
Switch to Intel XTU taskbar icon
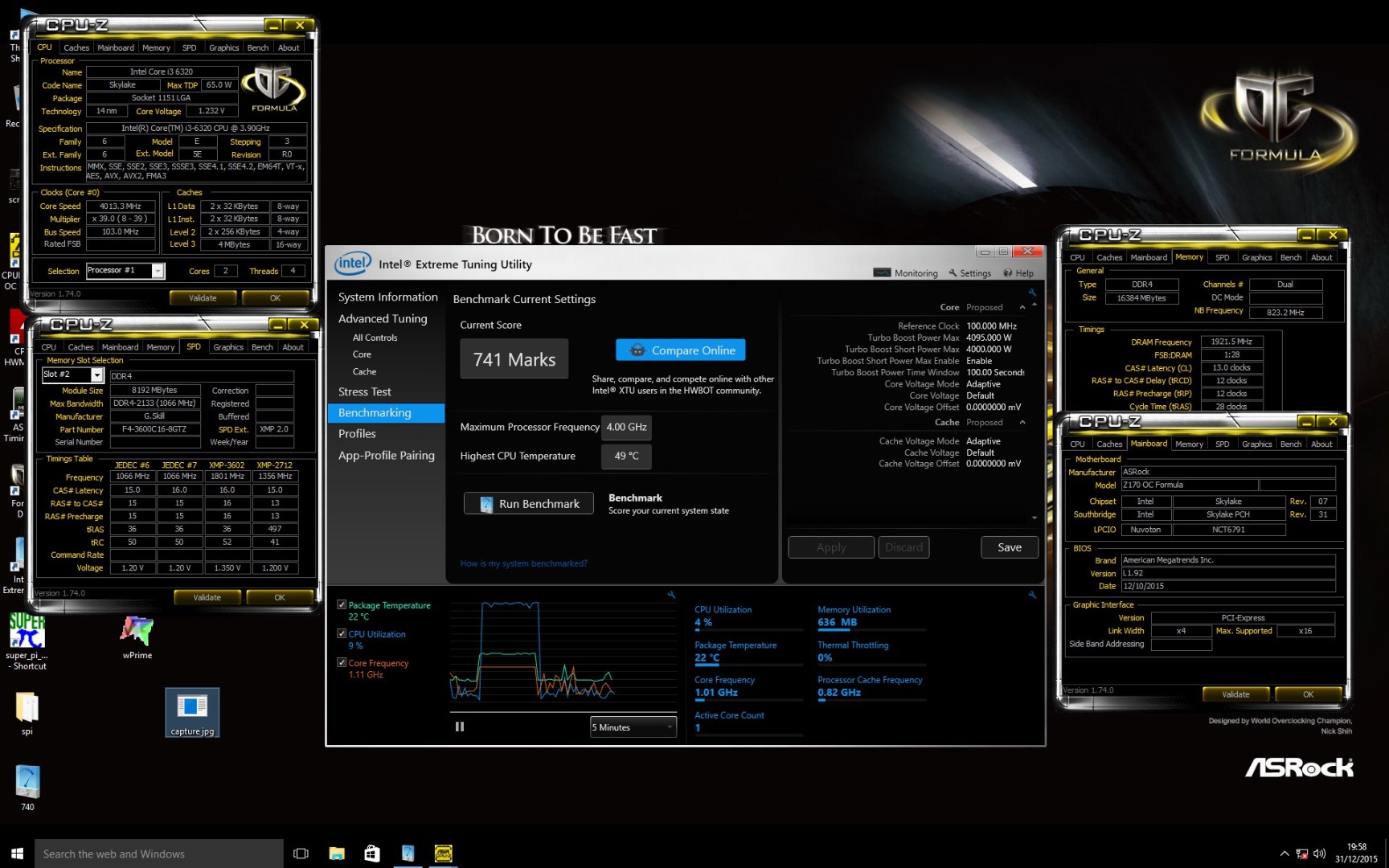click(408, 854)
